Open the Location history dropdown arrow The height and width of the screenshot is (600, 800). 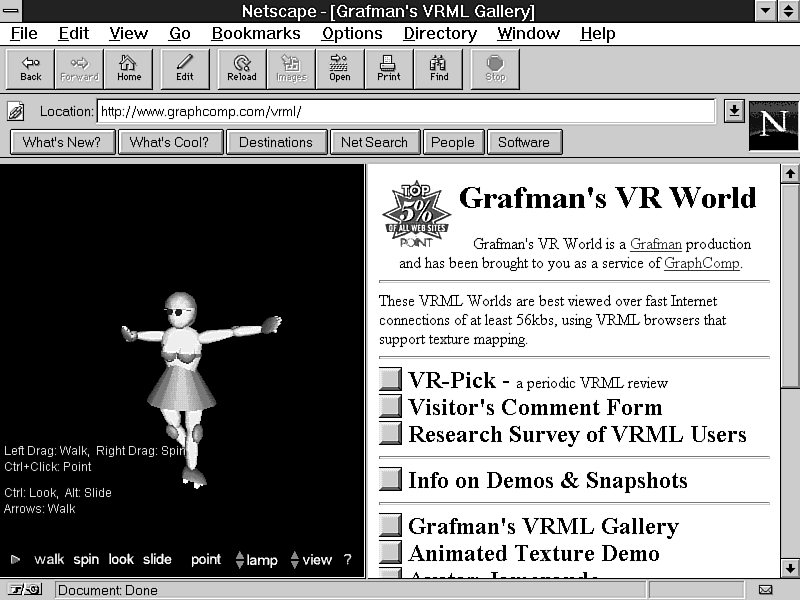734,111
